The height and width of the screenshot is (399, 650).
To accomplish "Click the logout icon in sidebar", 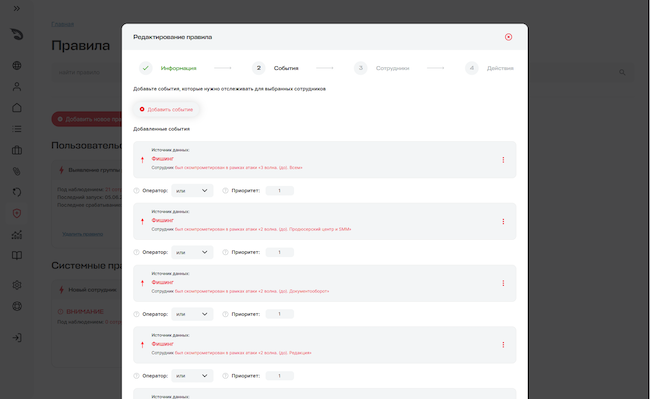I will [x=17, y=338].
